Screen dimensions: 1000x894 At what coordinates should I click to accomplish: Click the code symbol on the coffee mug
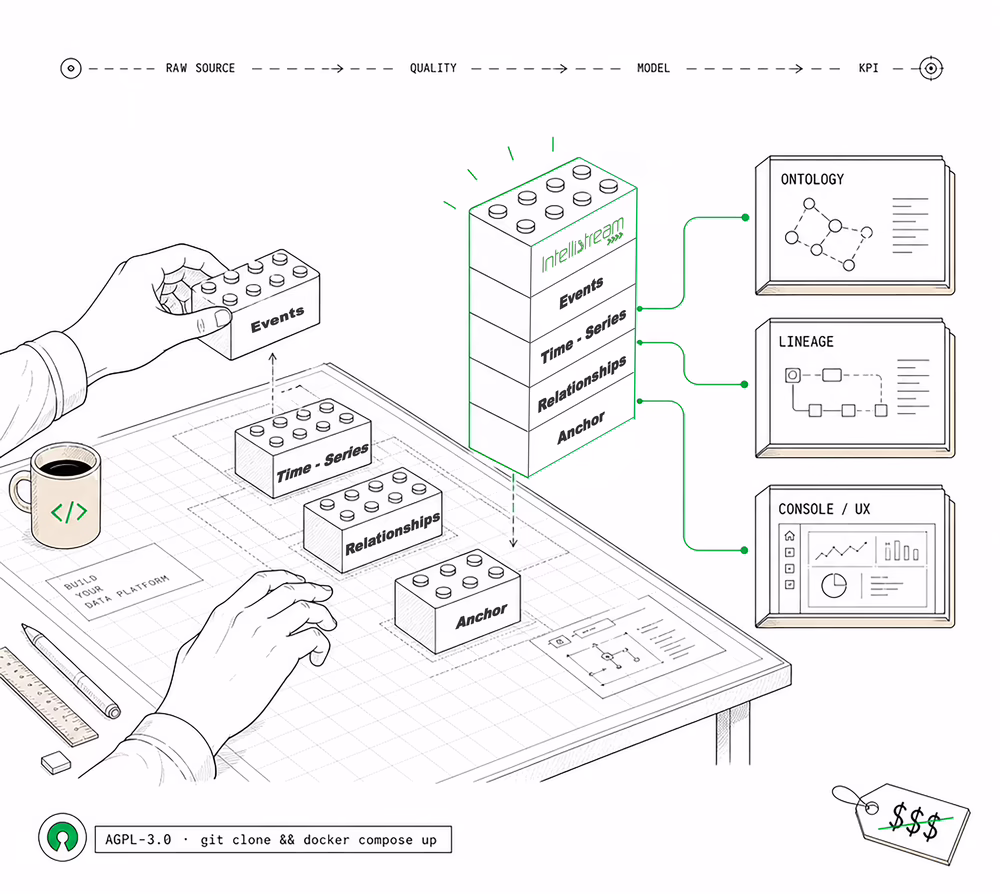click(69, 511)
